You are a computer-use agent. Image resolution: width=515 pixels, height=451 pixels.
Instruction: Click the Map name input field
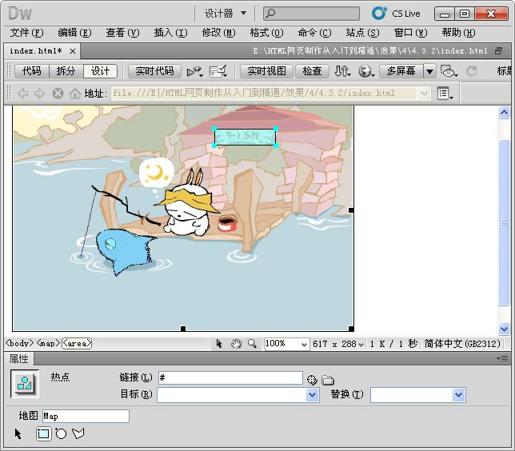coord(86,416)
